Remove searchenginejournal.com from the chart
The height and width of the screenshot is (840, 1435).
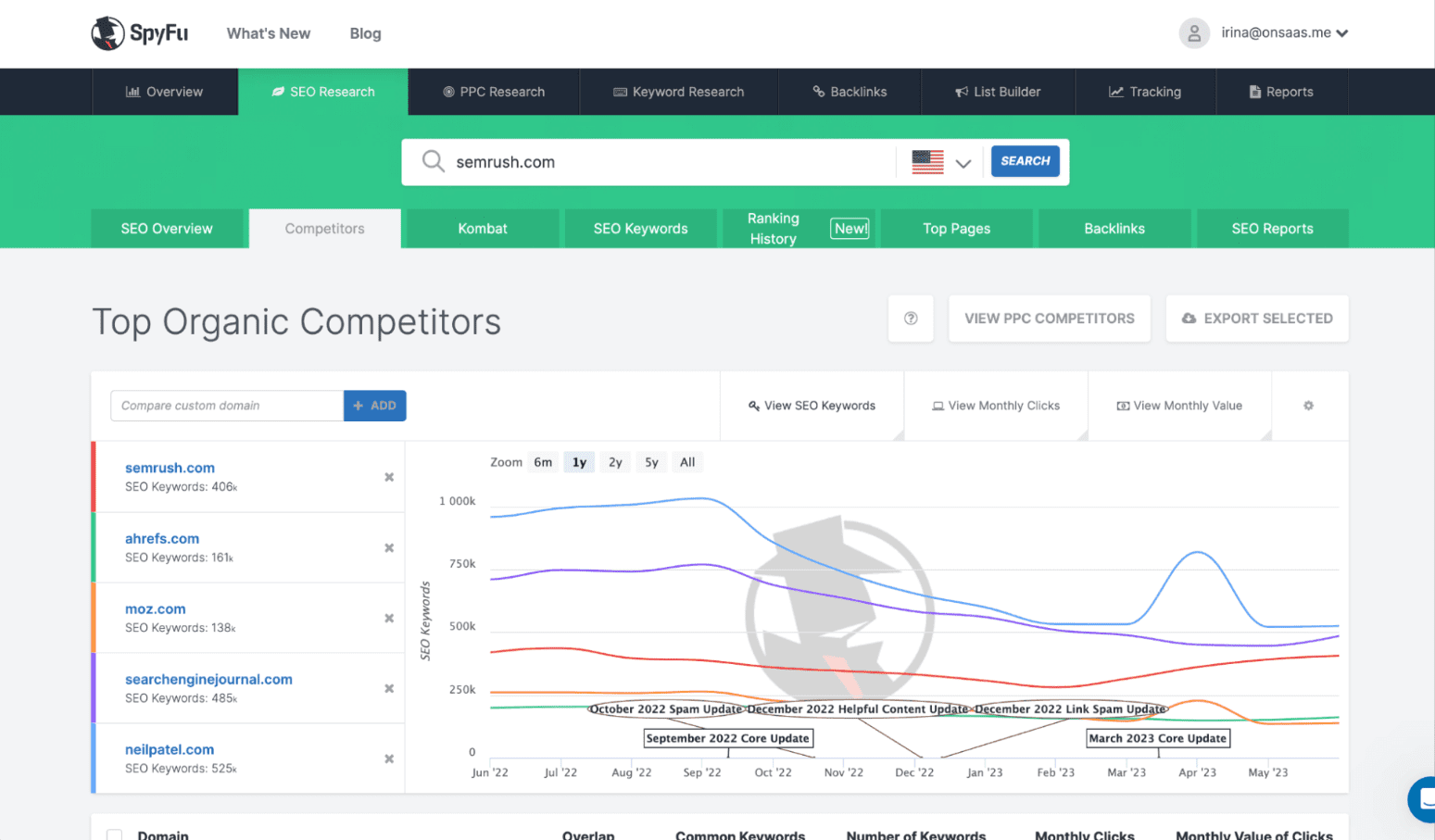(389, 688)
